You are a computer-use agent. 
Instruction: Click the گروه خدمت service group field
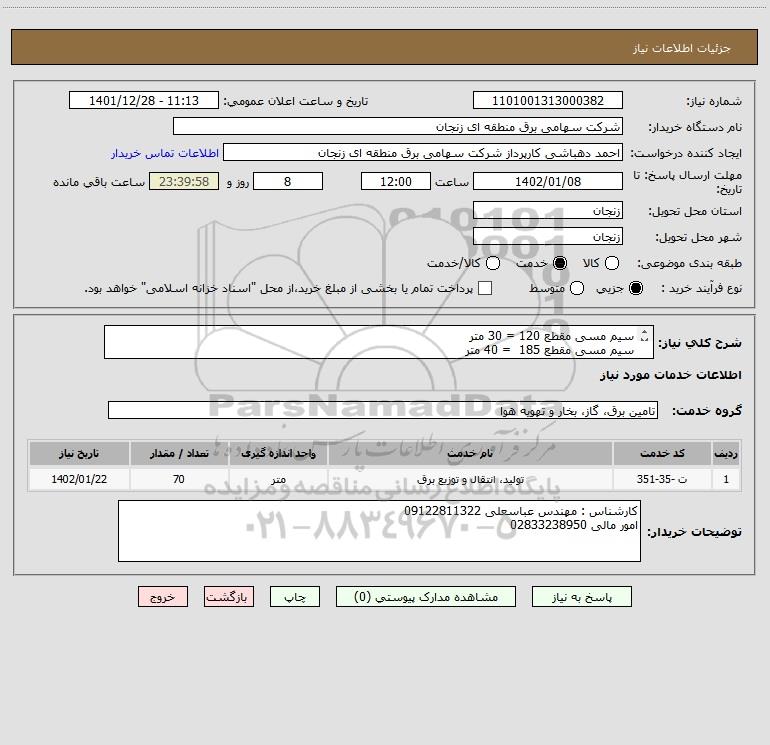tap(383, 410)
